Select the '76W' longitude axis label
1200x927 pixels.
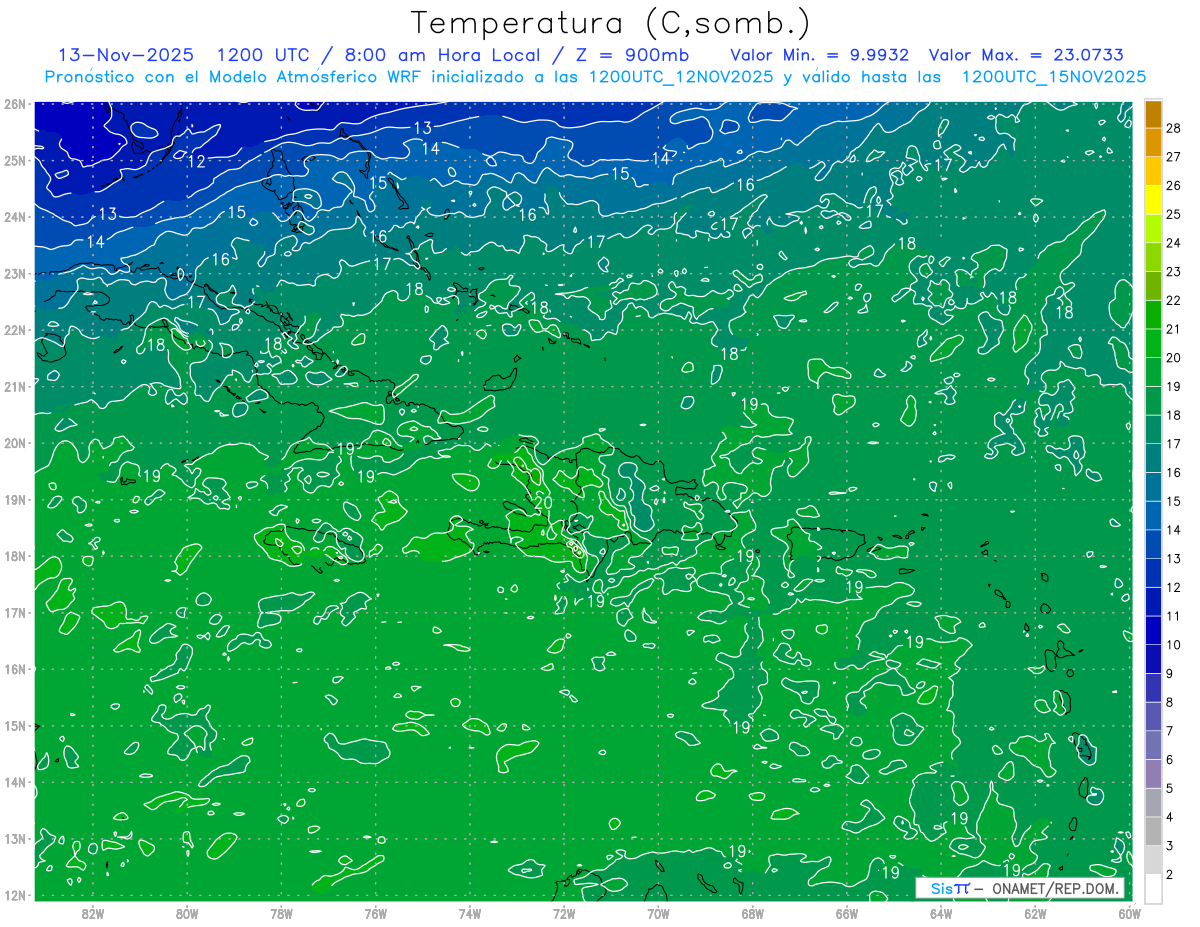pos(376,912)
